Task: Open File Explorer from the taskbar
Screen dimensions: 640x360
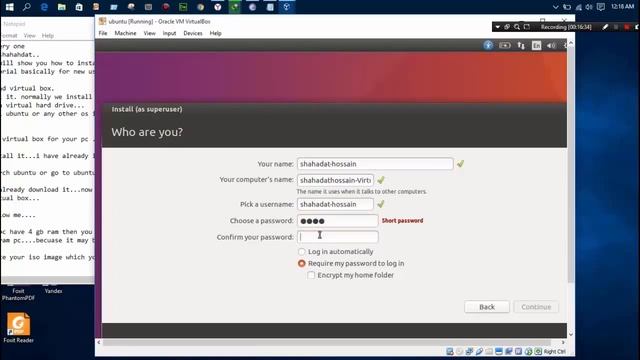Action: pyautogui.click(x=62, y=7)
